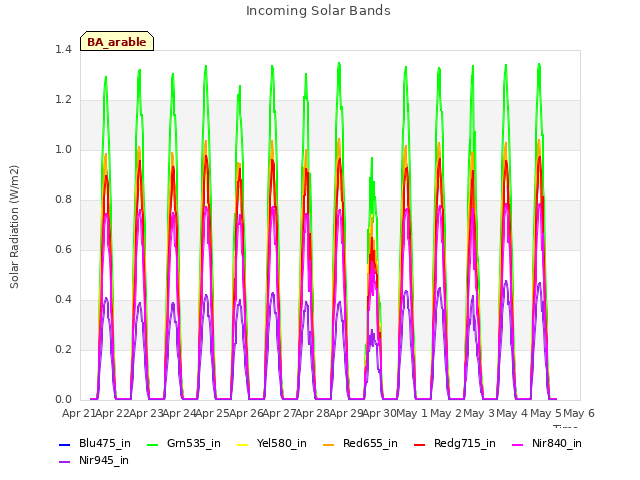Screen dimensions: 640x480
Task: Toggle the Red655_in legend label
Action: coord(370,444)
